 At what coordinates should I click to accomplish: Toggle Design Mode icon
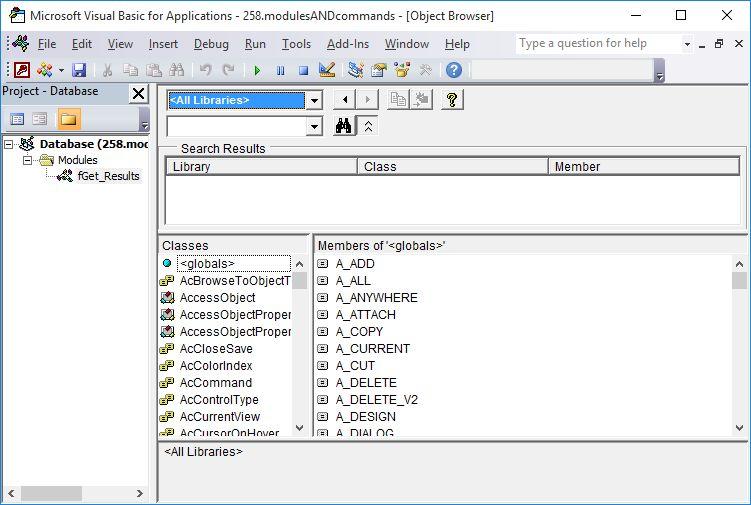pos(327,70)
